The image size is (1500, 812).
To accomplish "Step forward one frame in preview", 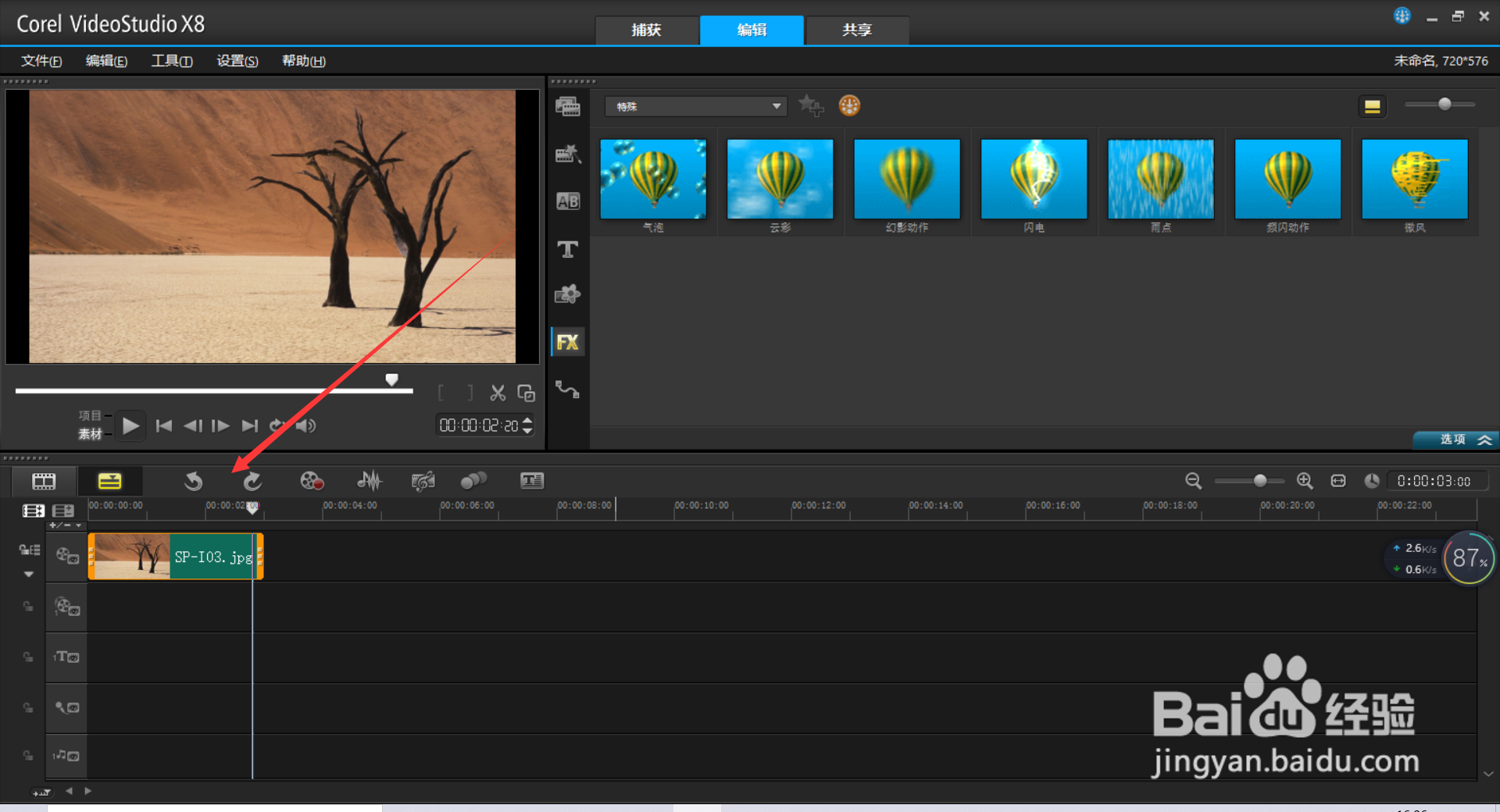I will point(221,426).
